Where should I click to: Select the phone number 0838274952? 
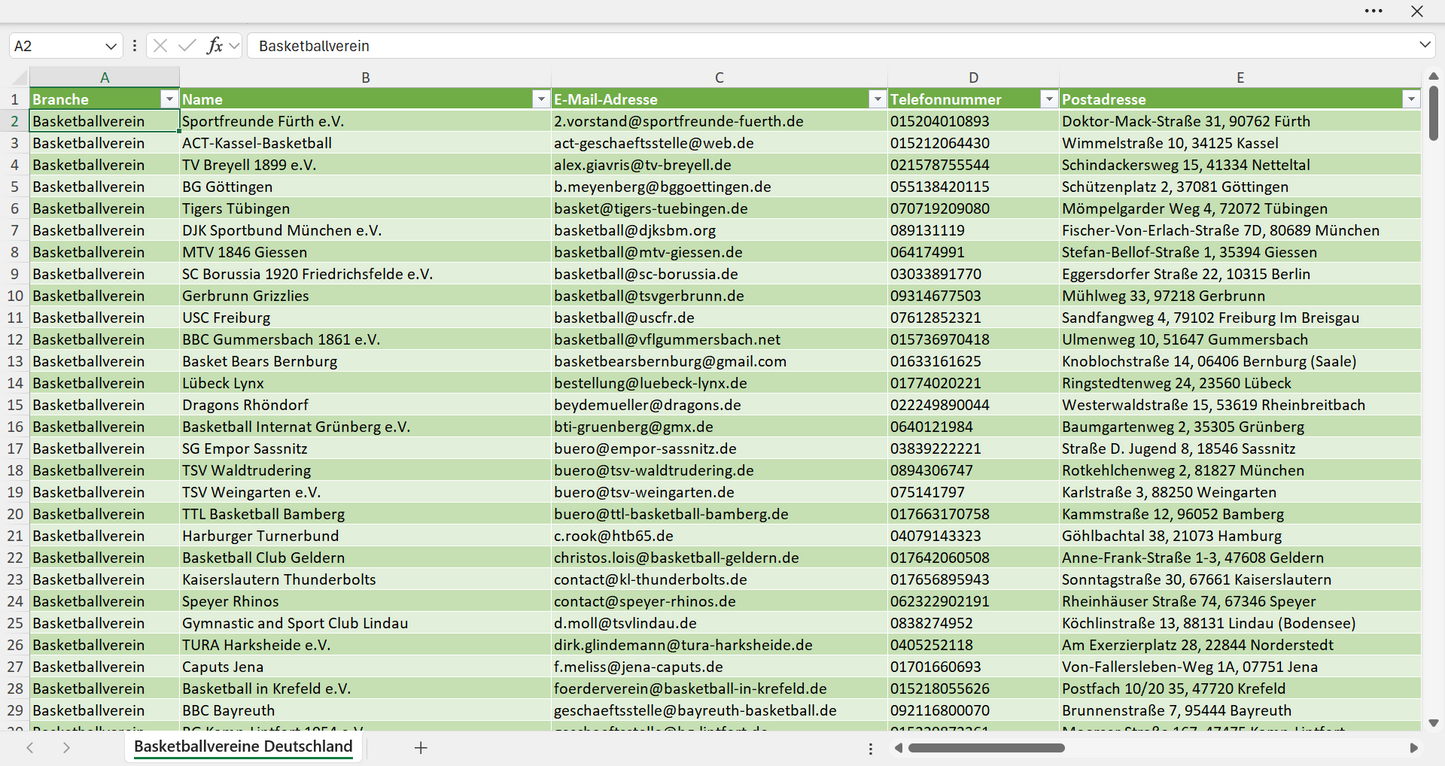[x=974, y=623]
